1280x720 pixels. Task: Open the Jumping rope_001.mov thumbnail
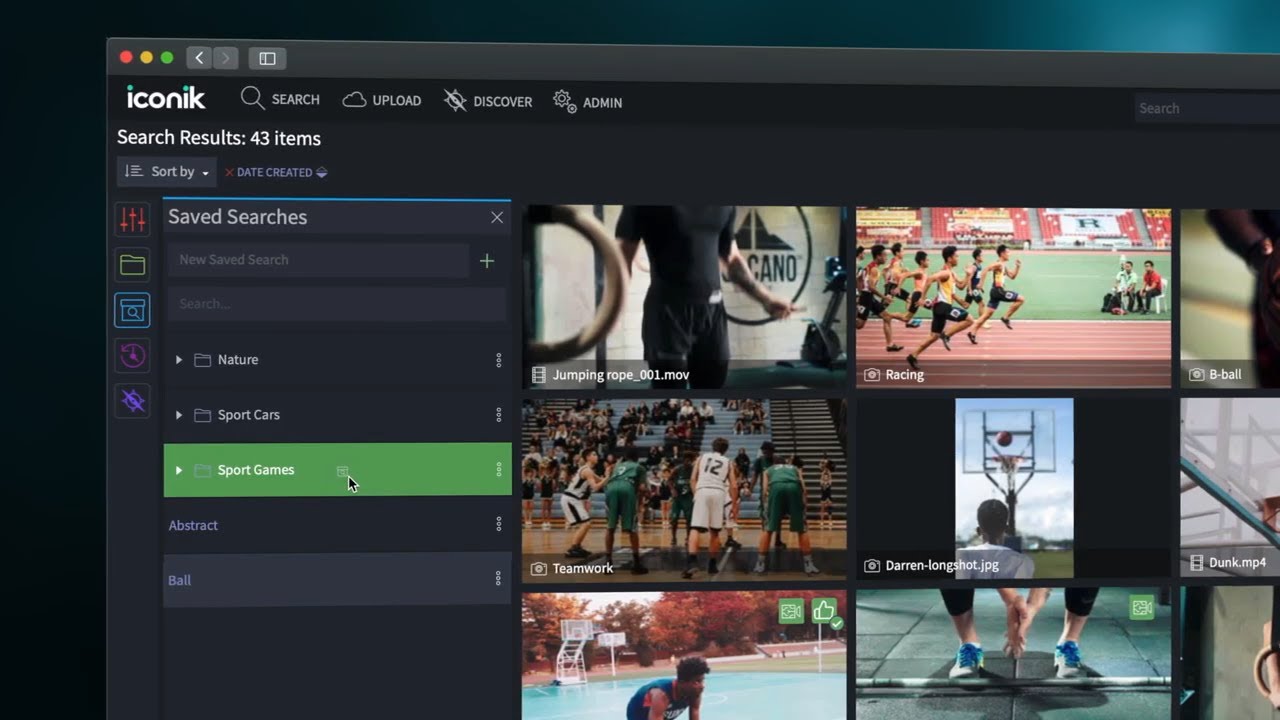684,297
